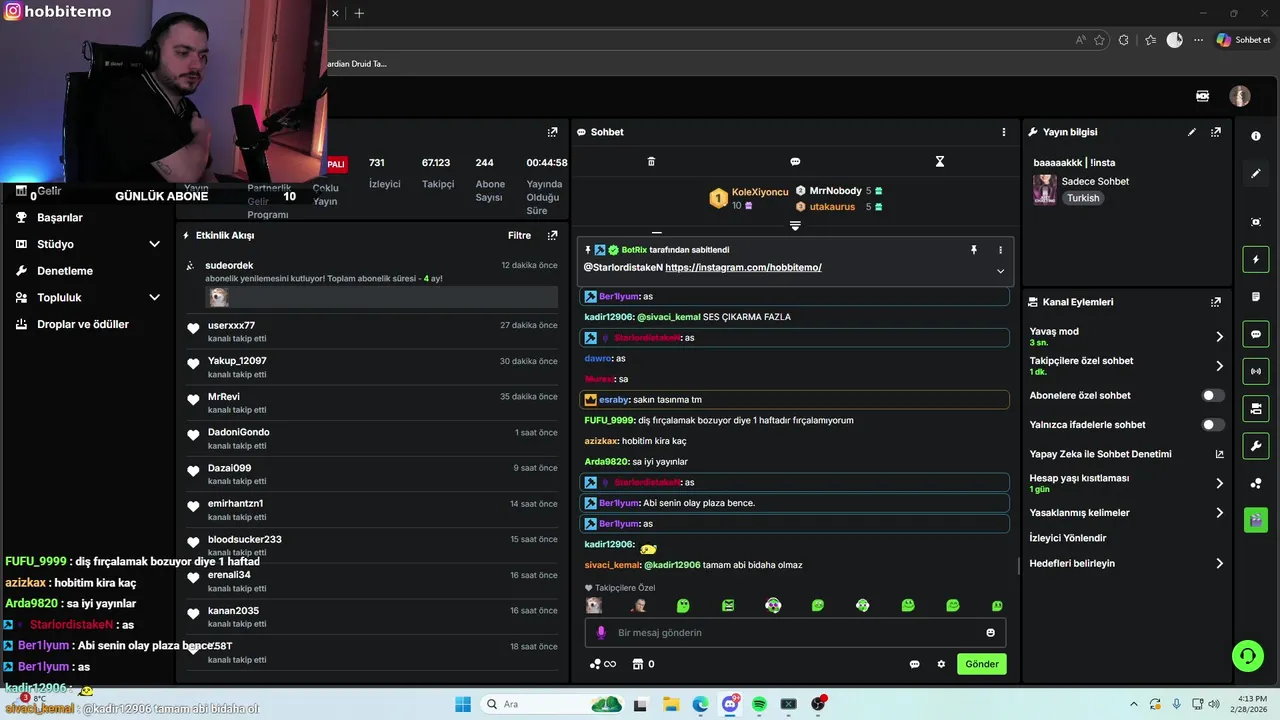Screen dimensions: 1280x720
Task: Expand Takipçilere özel sohbet arrow
Action: coord(1219,366)
